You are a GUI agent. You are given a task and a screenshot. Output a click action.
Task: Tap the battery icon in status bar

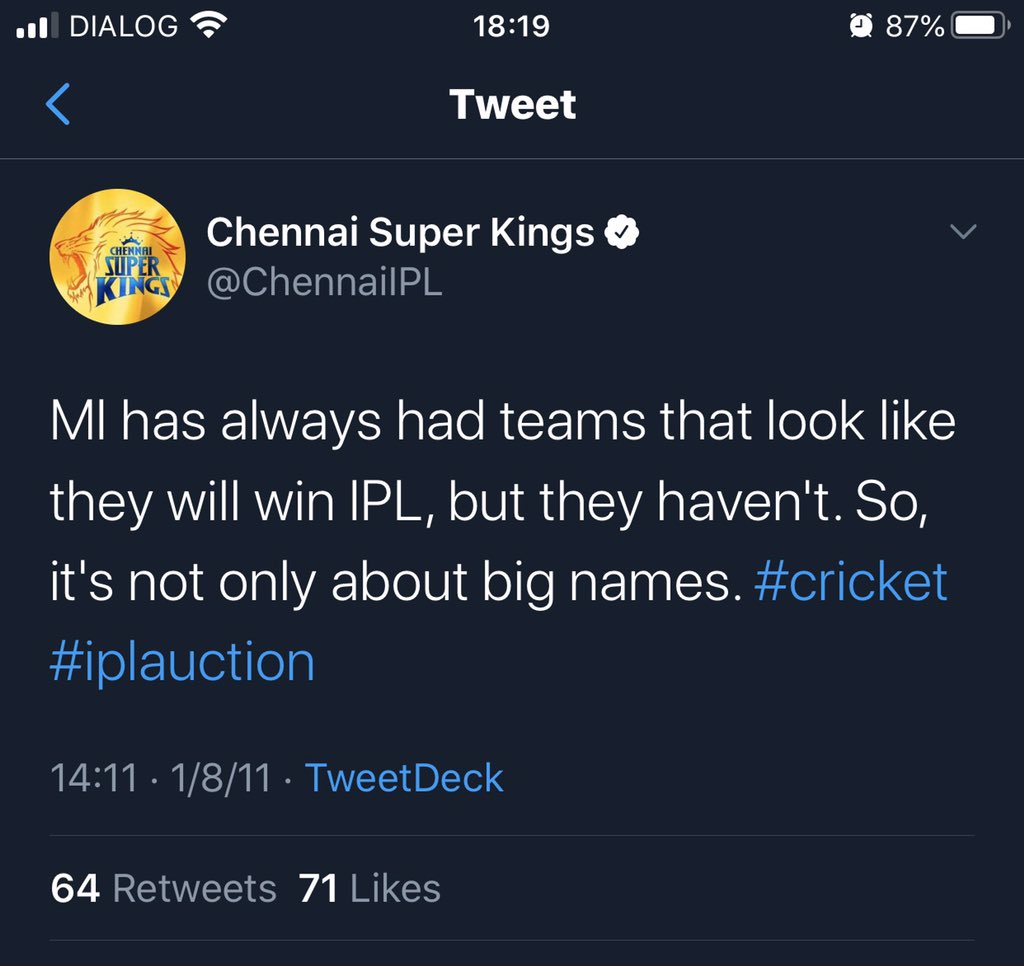click(x=980, y=26)
